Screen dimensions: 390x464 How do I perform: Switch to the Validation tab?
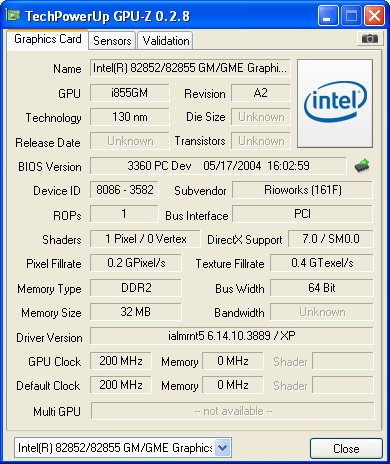pos(165,41)
